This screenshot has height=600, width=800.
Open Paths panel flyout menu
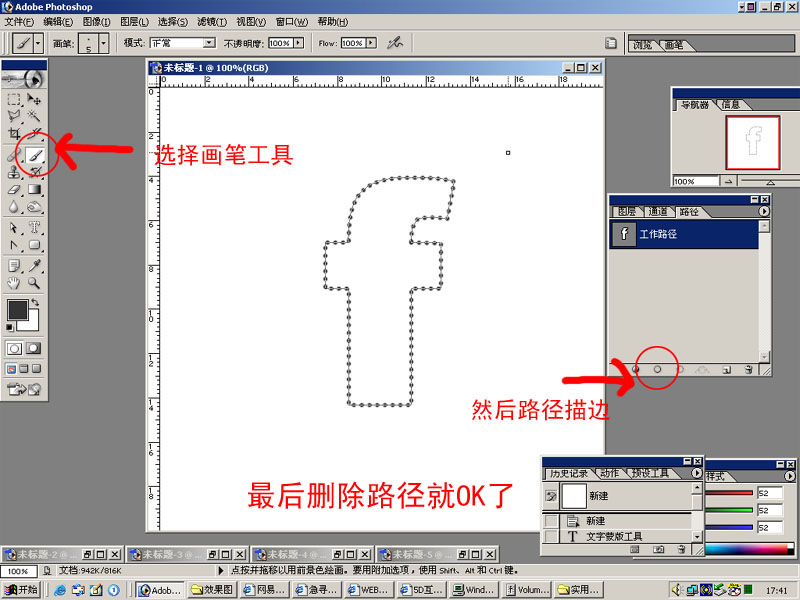tap(763, 211)
